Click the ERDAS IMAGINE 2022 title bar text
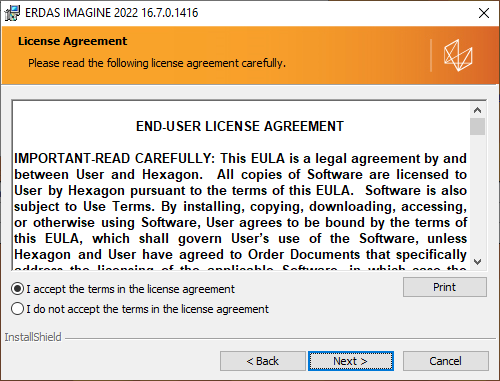 [112, 13]
